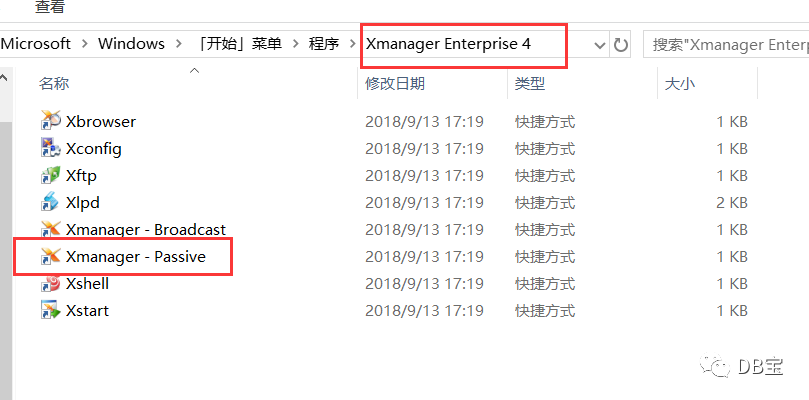Select the Xmanager - Passive icon

pos(50,256)
